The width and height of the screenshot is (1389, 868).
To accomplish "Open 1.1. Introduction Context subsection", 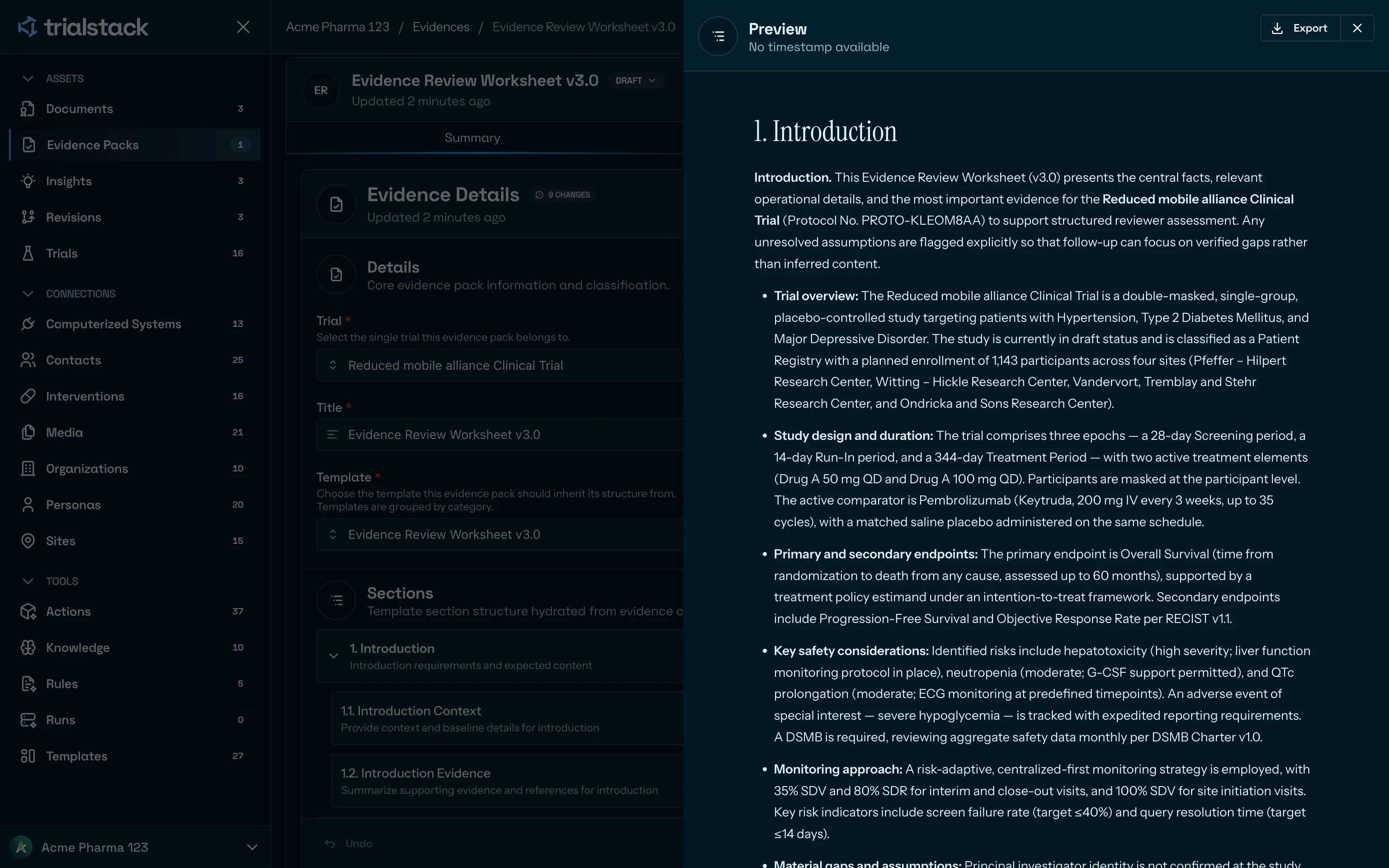I will point(507,718).
